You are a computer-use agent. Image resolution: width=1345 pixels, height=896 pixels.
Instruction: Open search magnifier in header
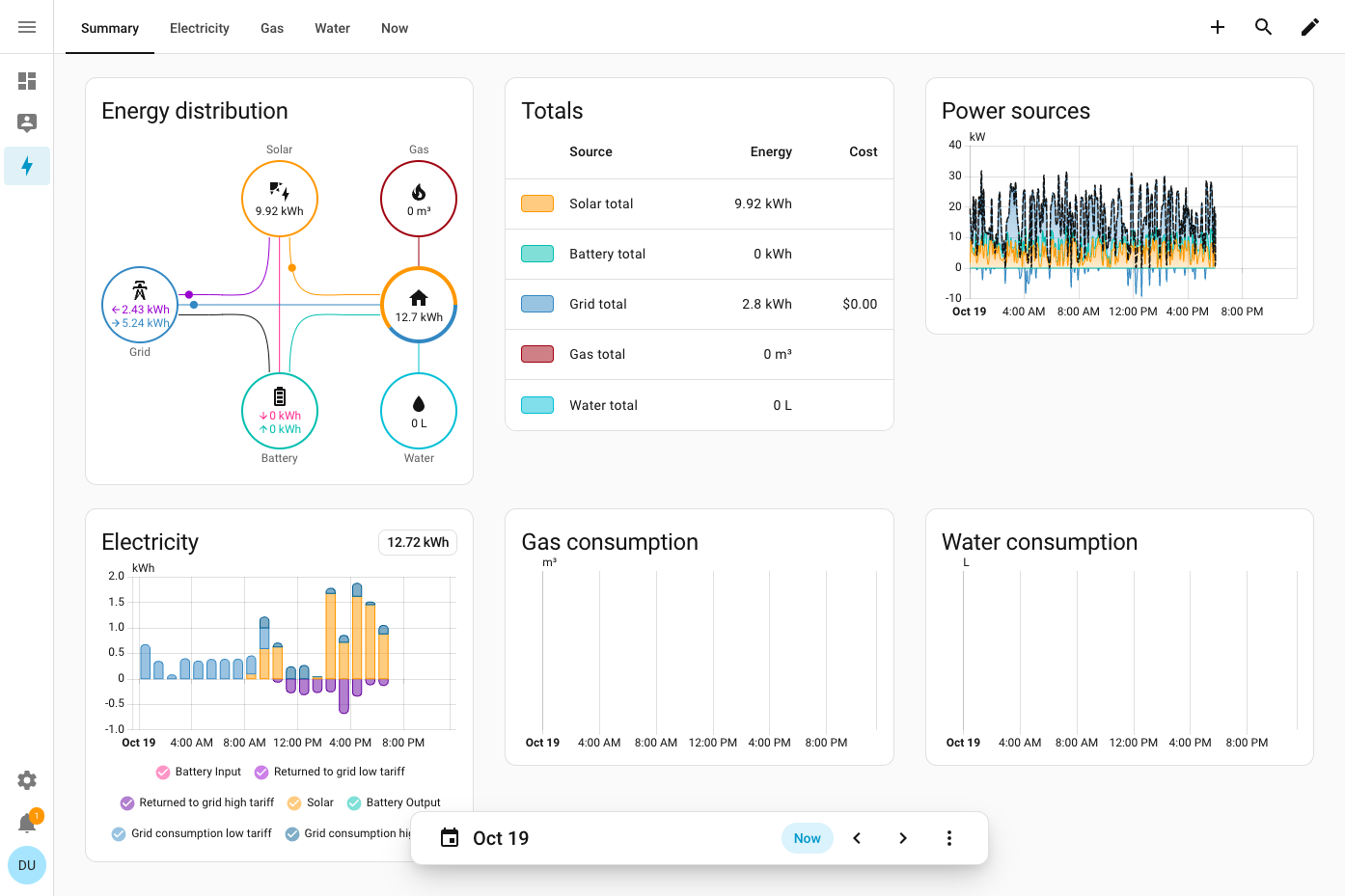1264,27
